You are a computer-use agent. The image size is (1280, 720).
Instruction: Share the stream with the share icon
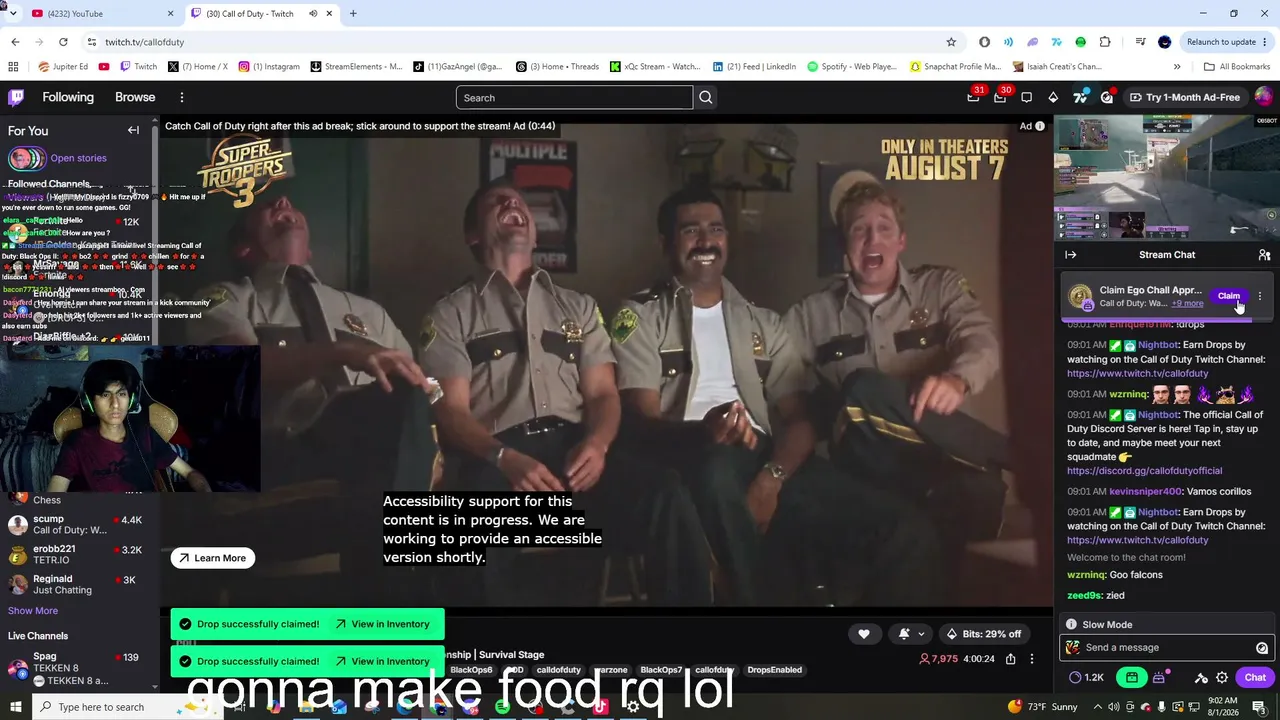point(1011,659)
